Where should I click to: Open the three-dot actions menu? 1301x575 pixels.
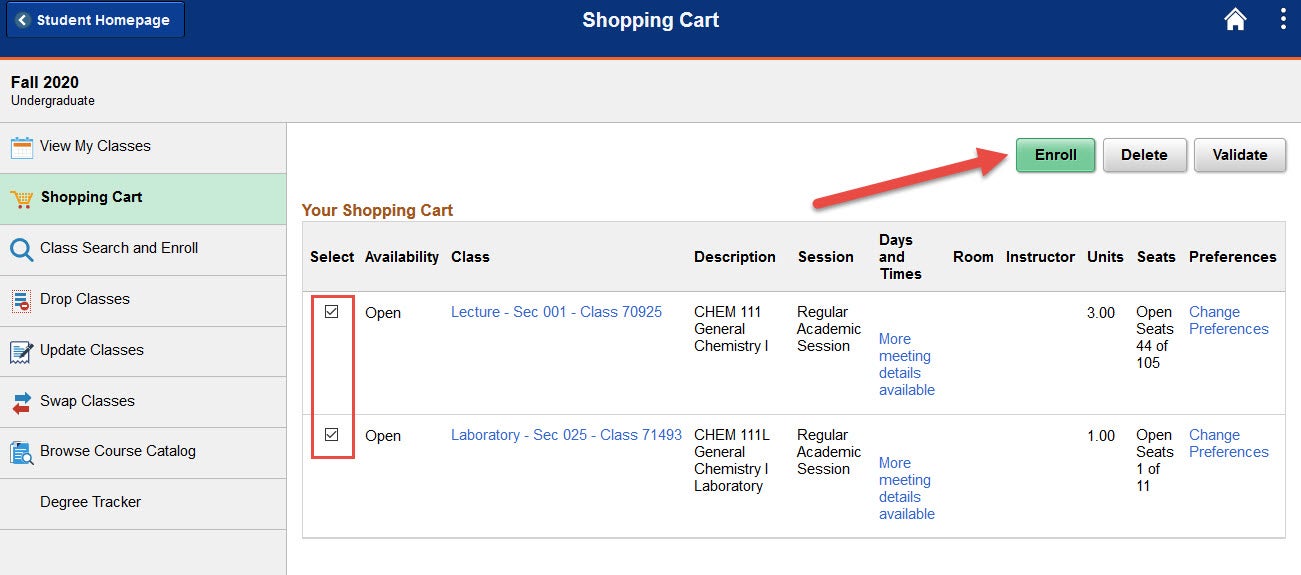pyautogui.click(x=1283, y=20)
